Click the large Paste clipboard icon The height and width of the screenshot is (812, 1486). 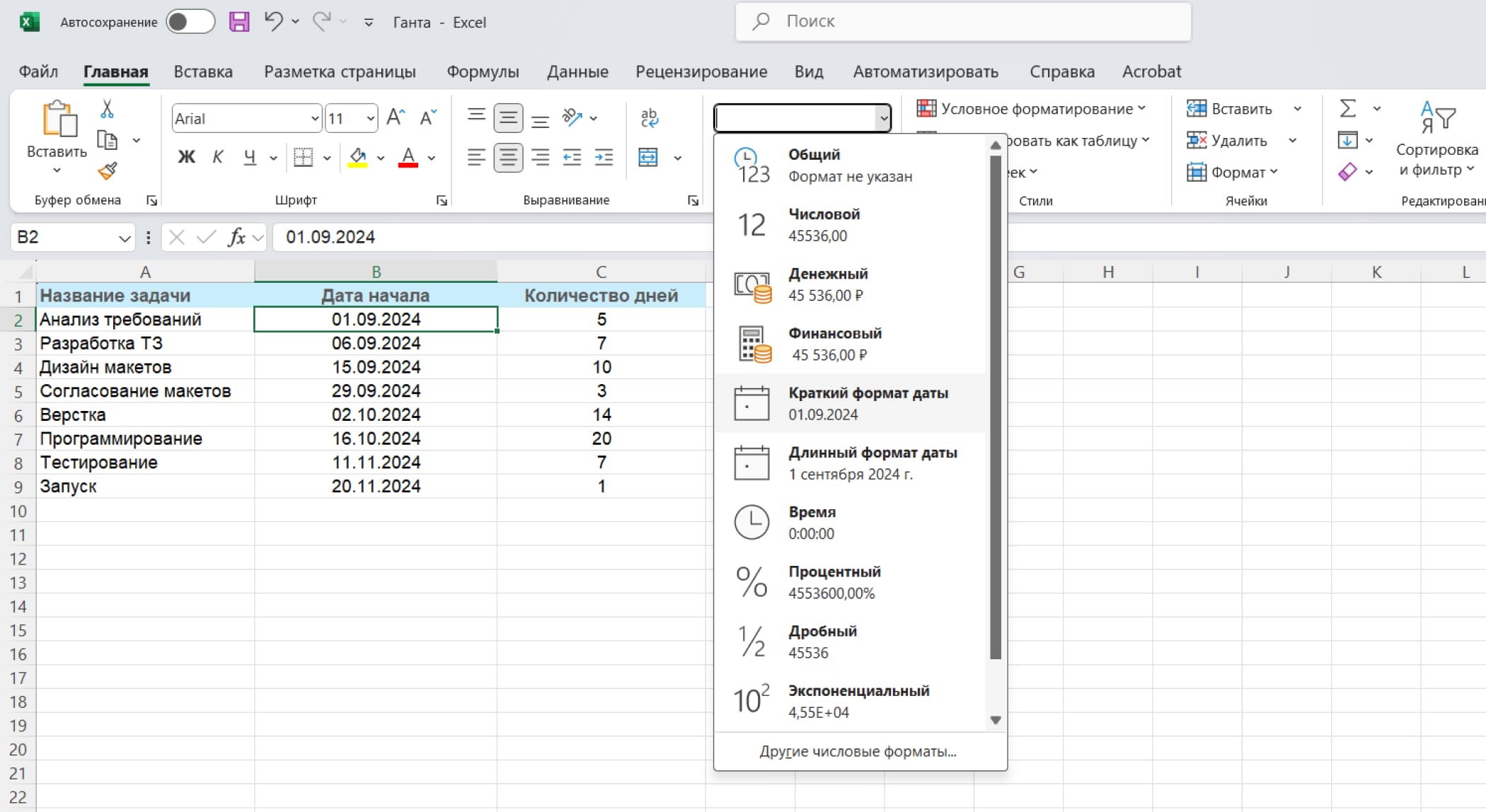pos(59,118)
